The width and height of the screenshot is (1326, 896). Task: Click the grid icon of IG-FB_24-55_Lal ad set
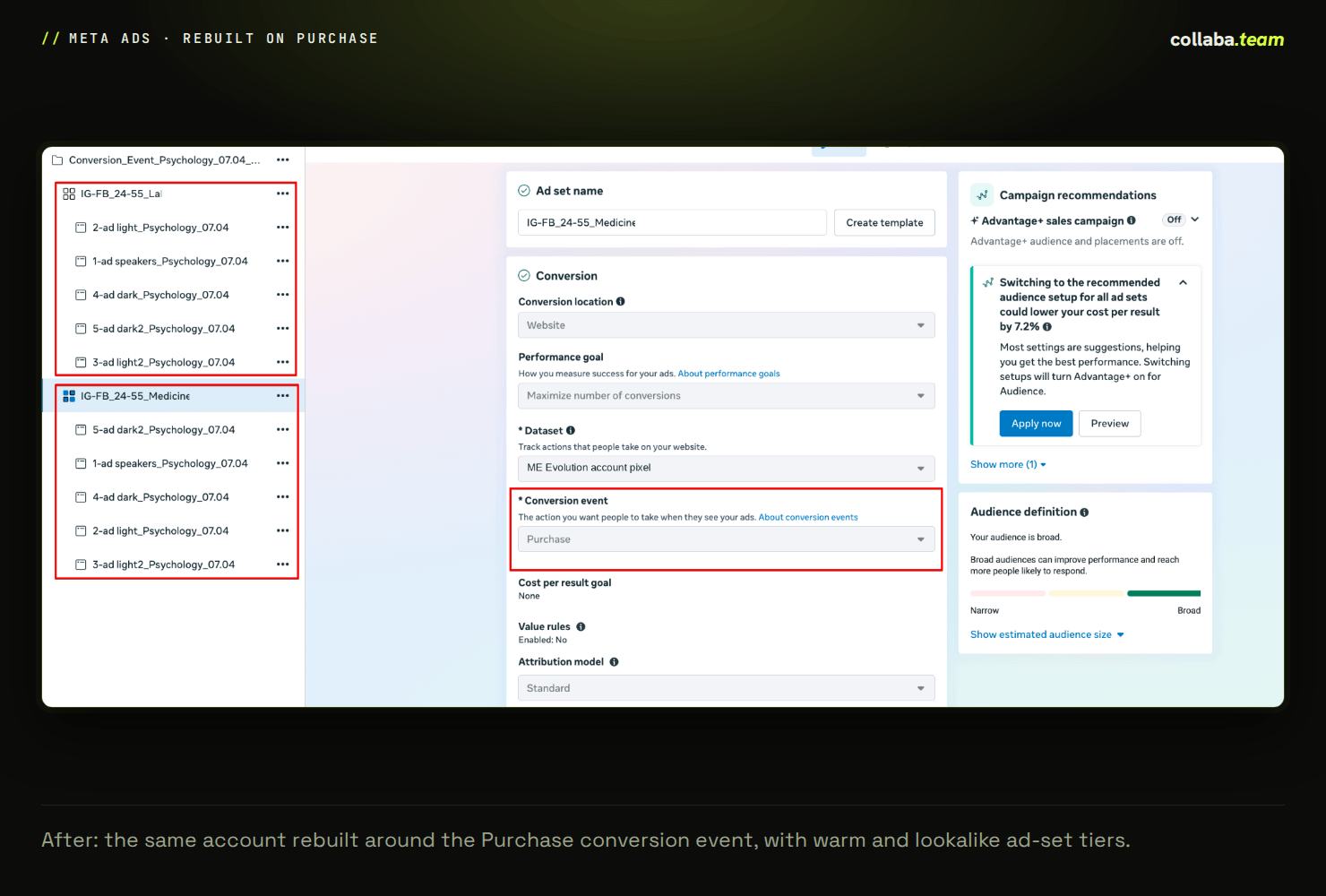click(x=69, y=194)
